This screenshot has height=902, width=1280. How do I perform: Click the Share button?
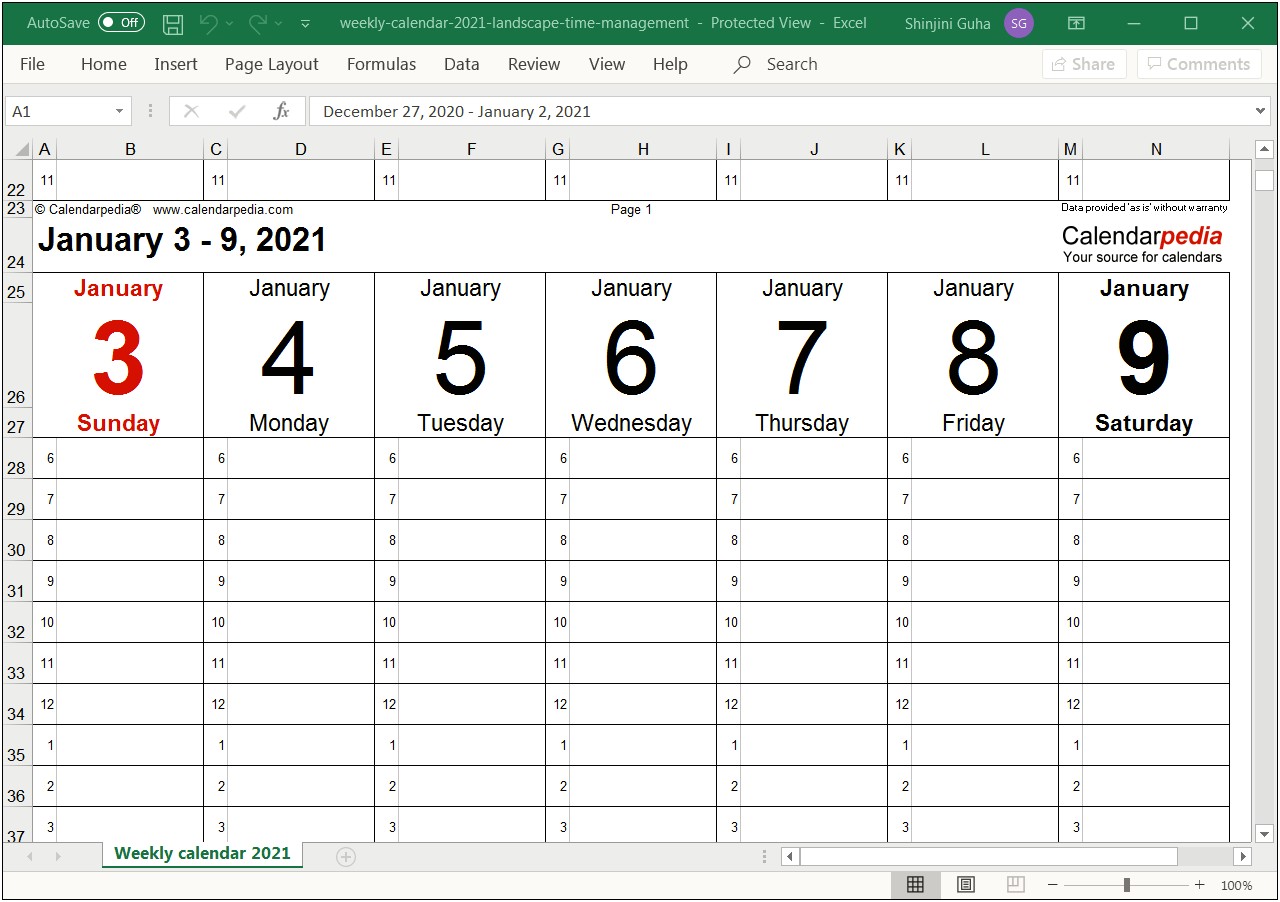click(x=1084, y=64)
